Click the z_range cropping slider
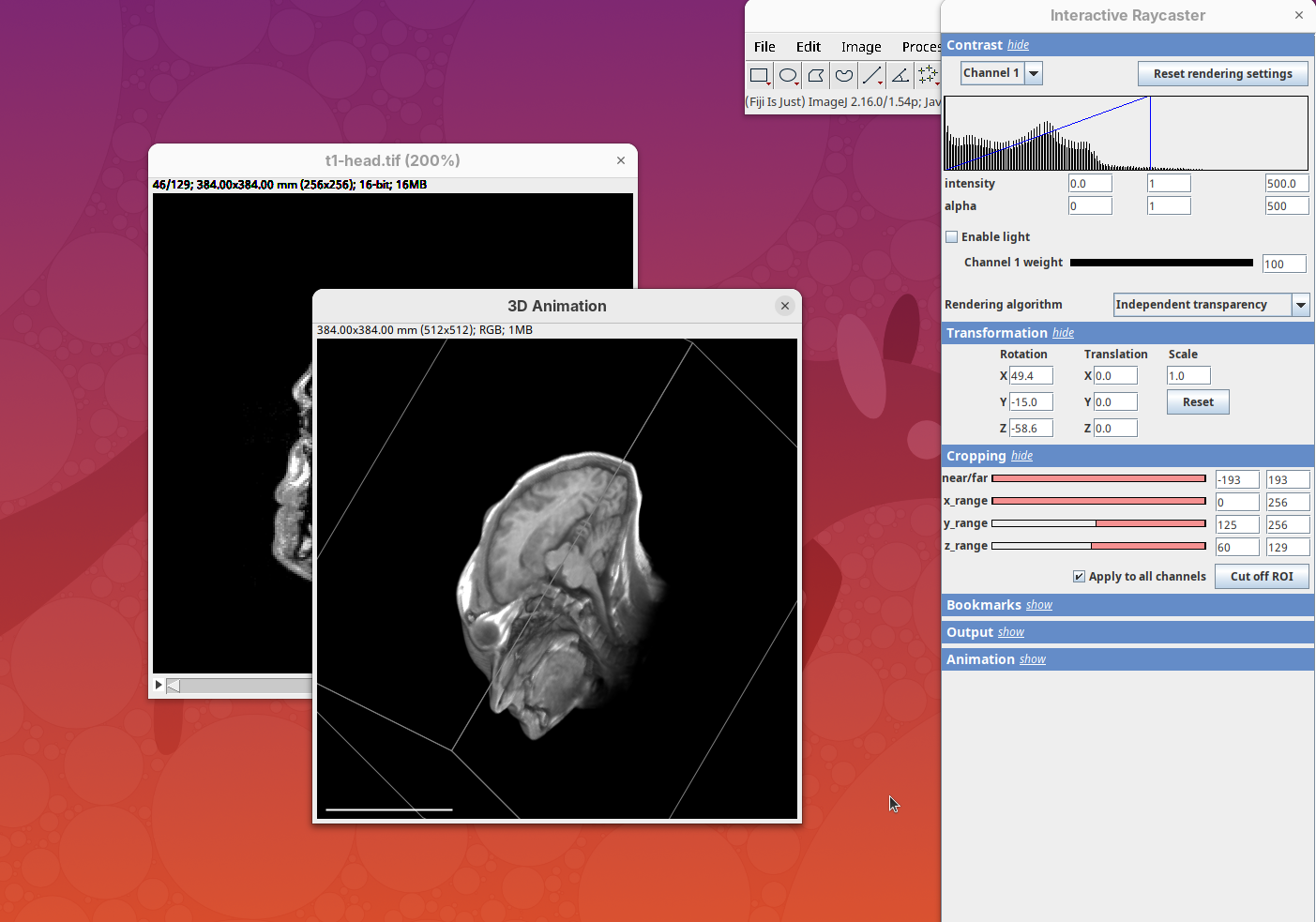1316x922 pixels. 1097,546
